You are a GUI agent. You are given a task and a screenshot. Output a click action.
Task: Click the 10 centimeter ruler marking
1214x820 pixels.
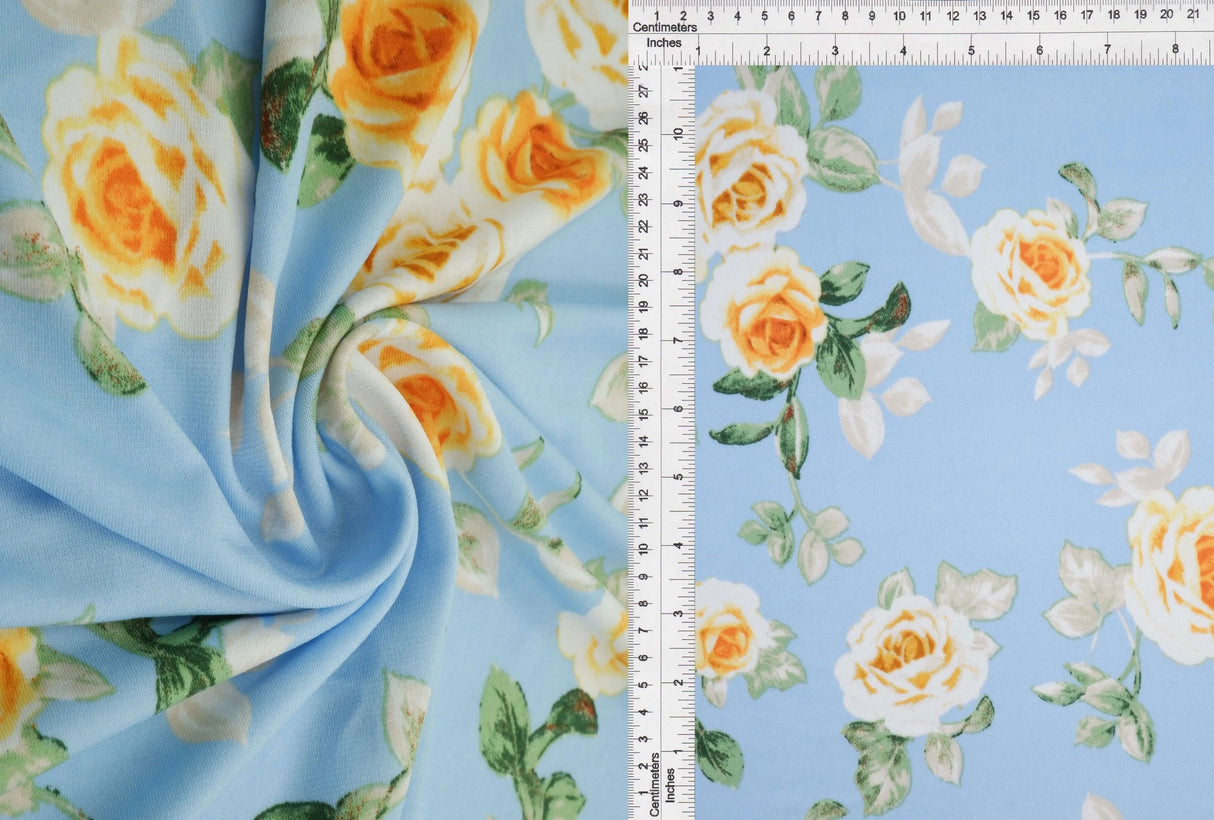coord(900,17)
